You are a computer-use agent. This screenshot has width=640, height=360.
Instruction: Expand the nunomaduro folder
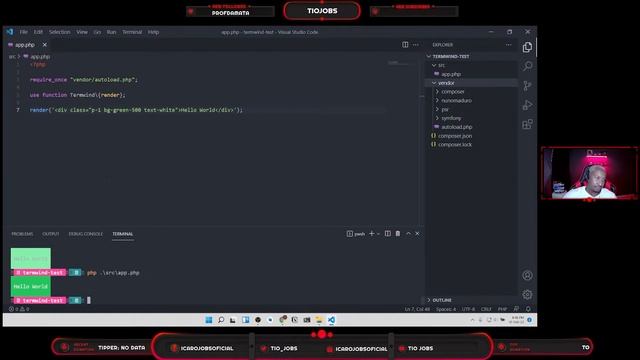(x=471, y=100)
